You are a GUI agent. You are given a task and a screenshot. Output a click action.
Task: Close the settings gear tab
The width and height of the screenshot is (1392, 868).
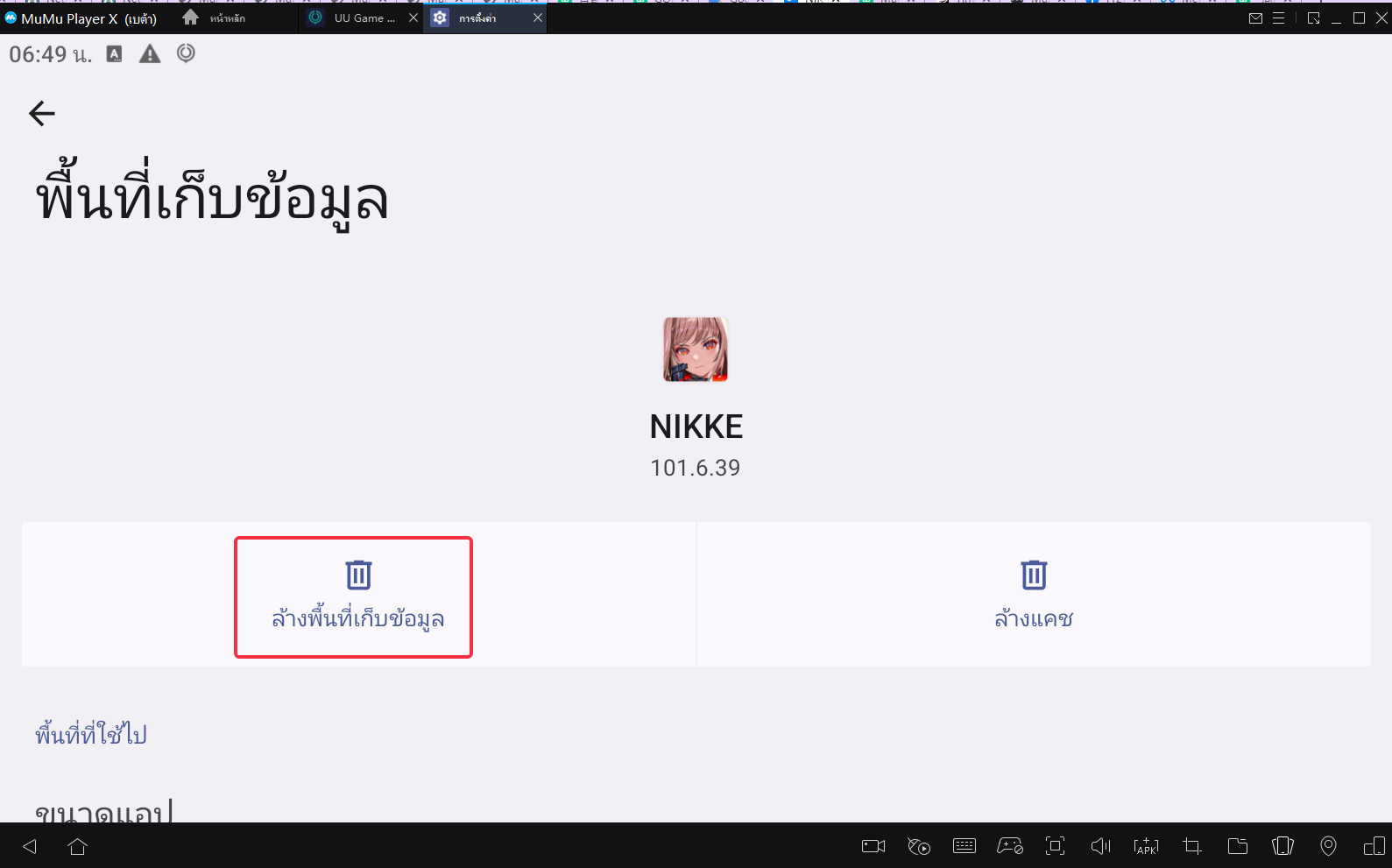(538, 18)
